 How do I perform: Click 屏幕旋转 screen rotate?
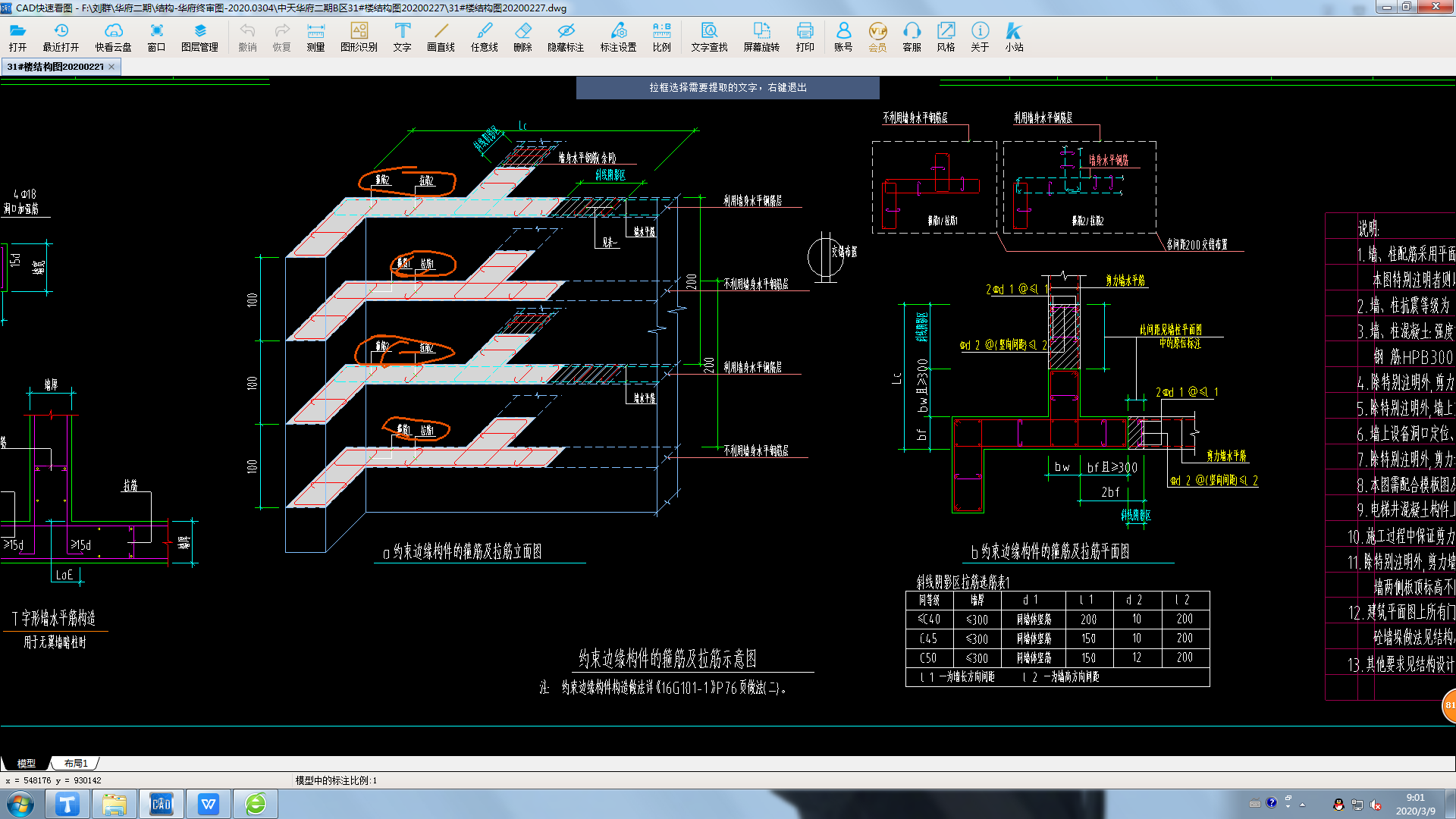pos(761,37)
